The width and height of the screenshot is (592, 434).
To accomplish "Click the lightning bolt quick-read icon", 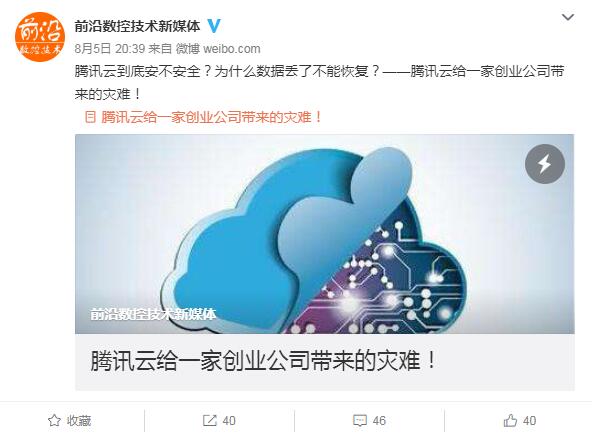I will click(x=544, y=164).
